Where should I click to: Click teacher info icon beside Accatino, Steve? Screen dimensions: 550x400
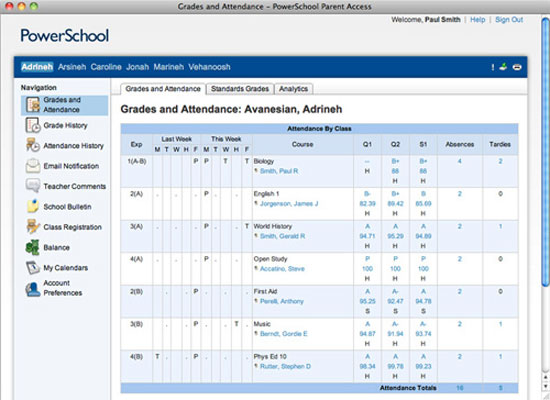tap(256, 269)
